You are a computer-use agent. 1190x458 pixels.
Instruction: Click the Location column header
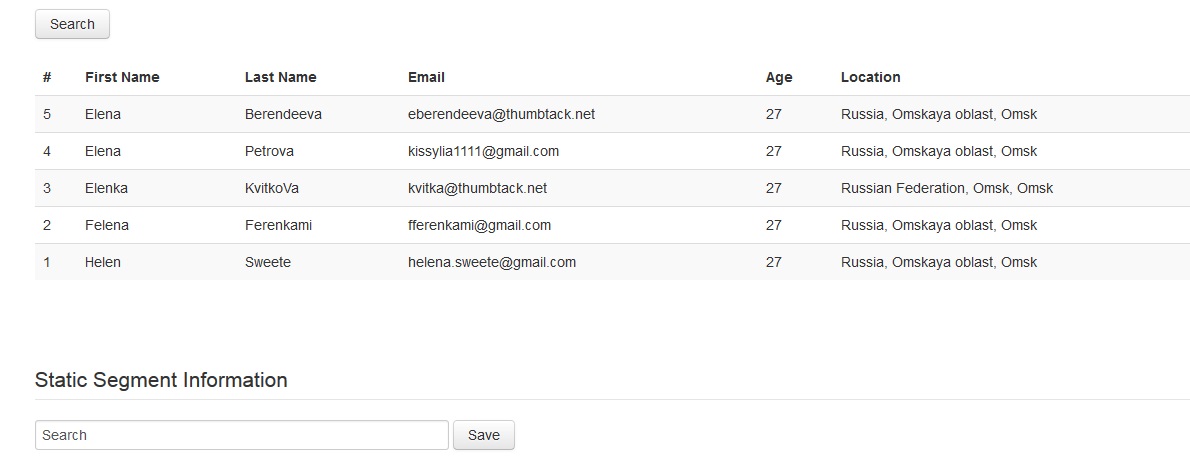click(x=870, y=77)
